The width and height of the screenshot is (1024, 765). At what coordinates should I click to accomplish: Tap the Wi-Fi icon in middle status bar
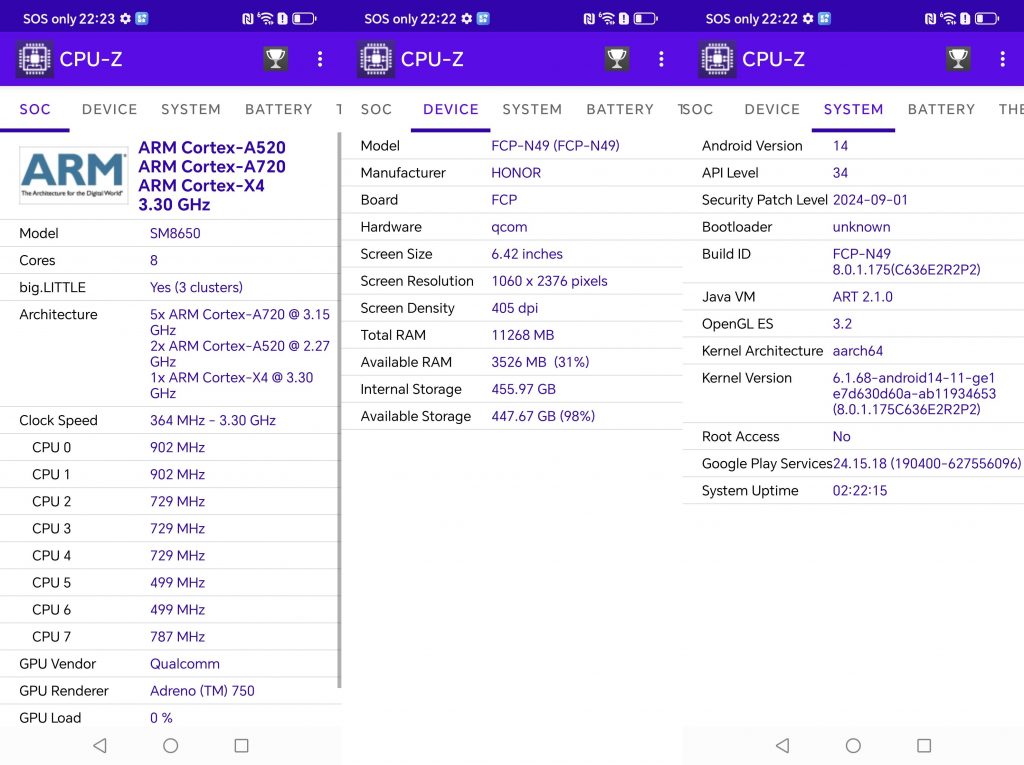click(607, 18)
